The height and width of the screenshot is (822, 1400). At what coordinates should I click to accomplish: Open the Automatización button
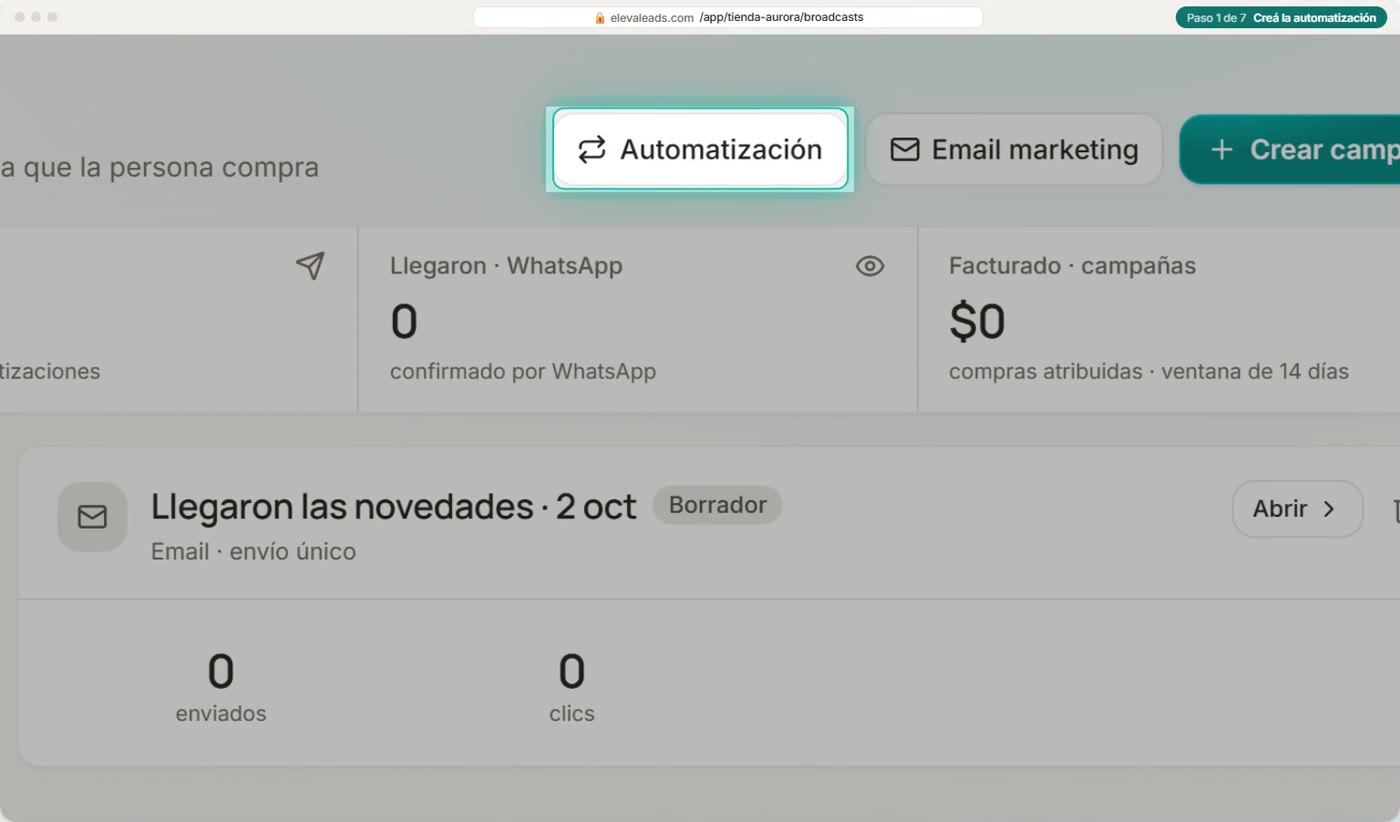pyautogui.click(x=700, y=149)
